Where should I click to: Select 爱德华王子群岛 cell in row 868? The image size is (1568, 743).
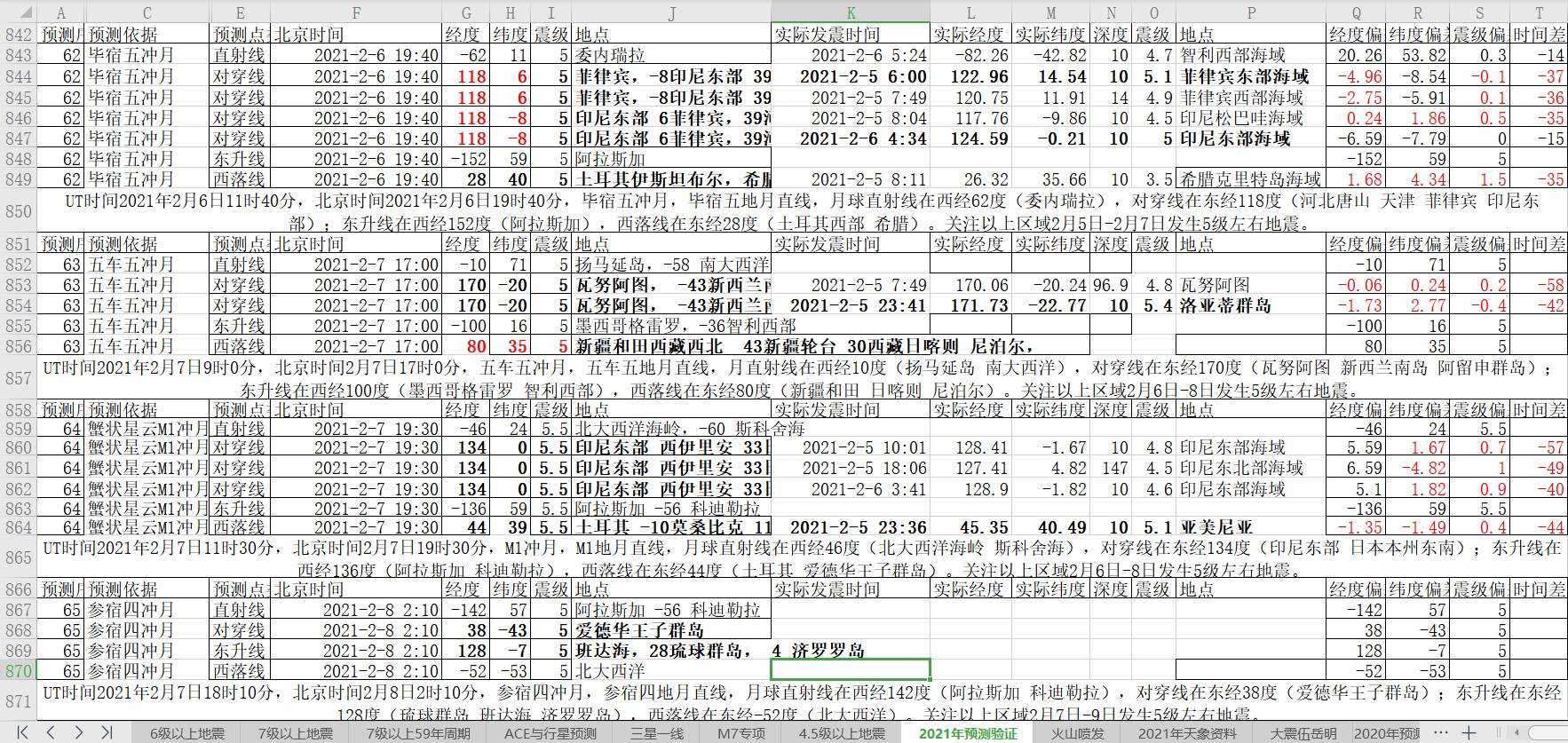point(672,630)
